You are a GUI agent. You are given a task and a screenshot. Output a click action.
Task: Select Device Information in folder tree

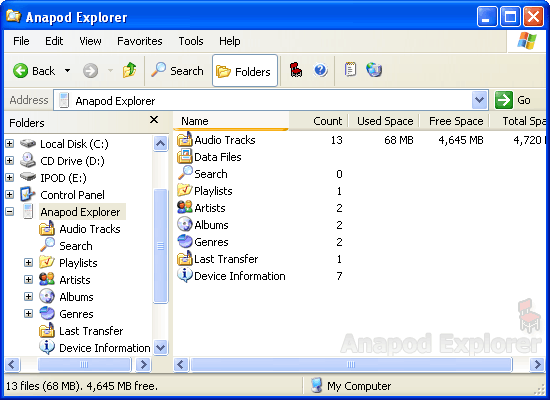[x=105, y=348]
